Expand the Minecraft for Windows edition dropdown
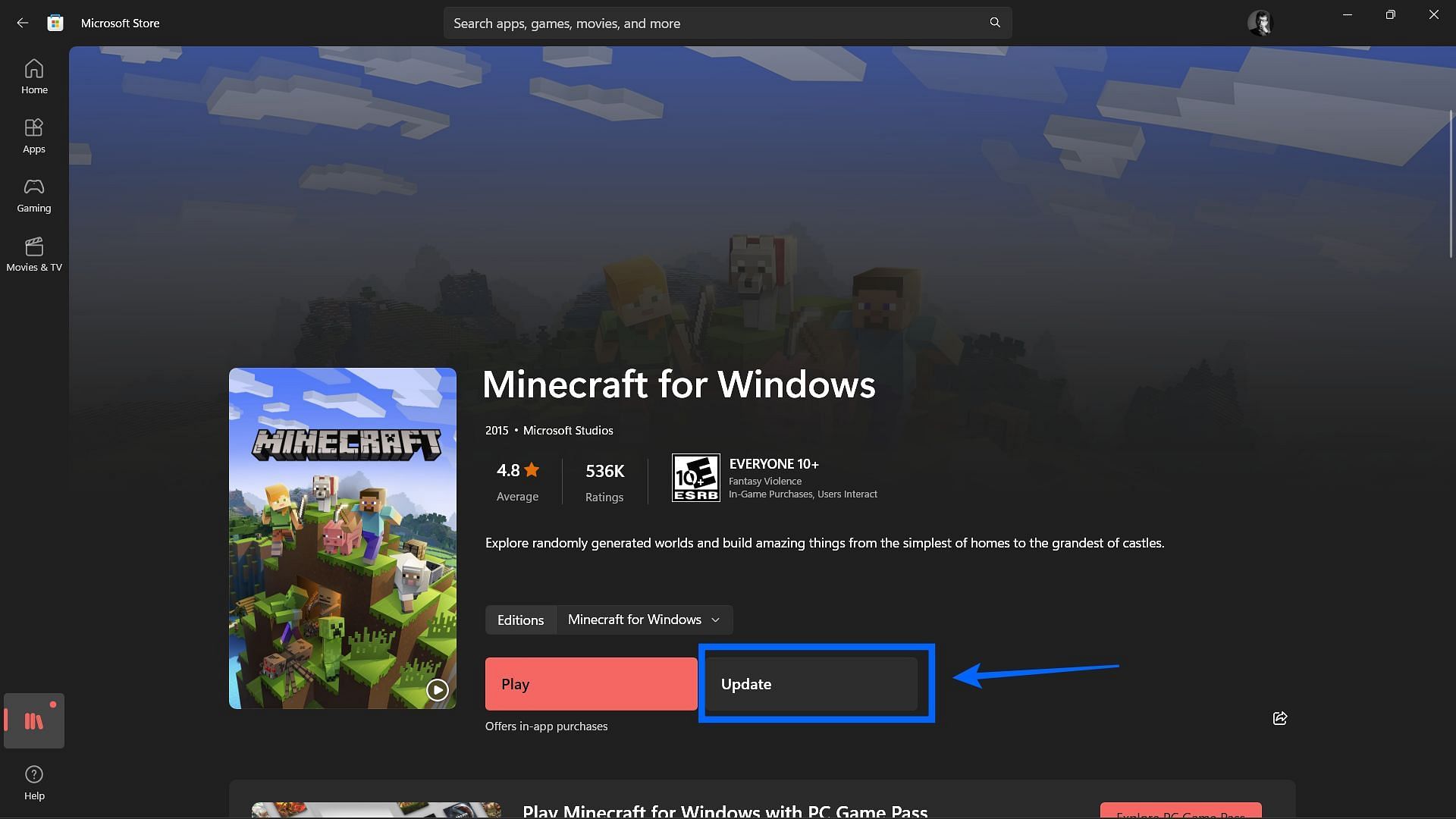 645,619
